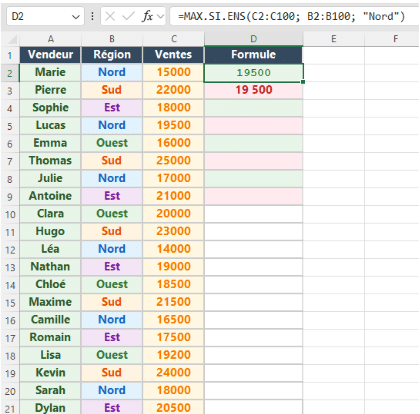Select the cell containing Clara
The width and height of the screenshot is (420, 414).
coord(50,214)
